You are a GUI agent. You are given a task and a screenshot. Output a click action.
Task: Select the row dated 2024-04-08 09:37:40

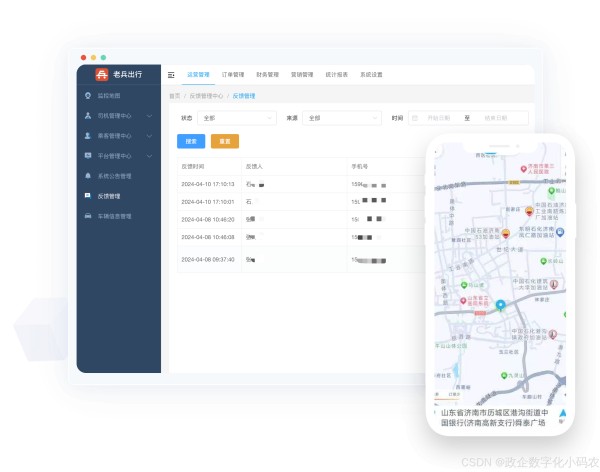302,259
